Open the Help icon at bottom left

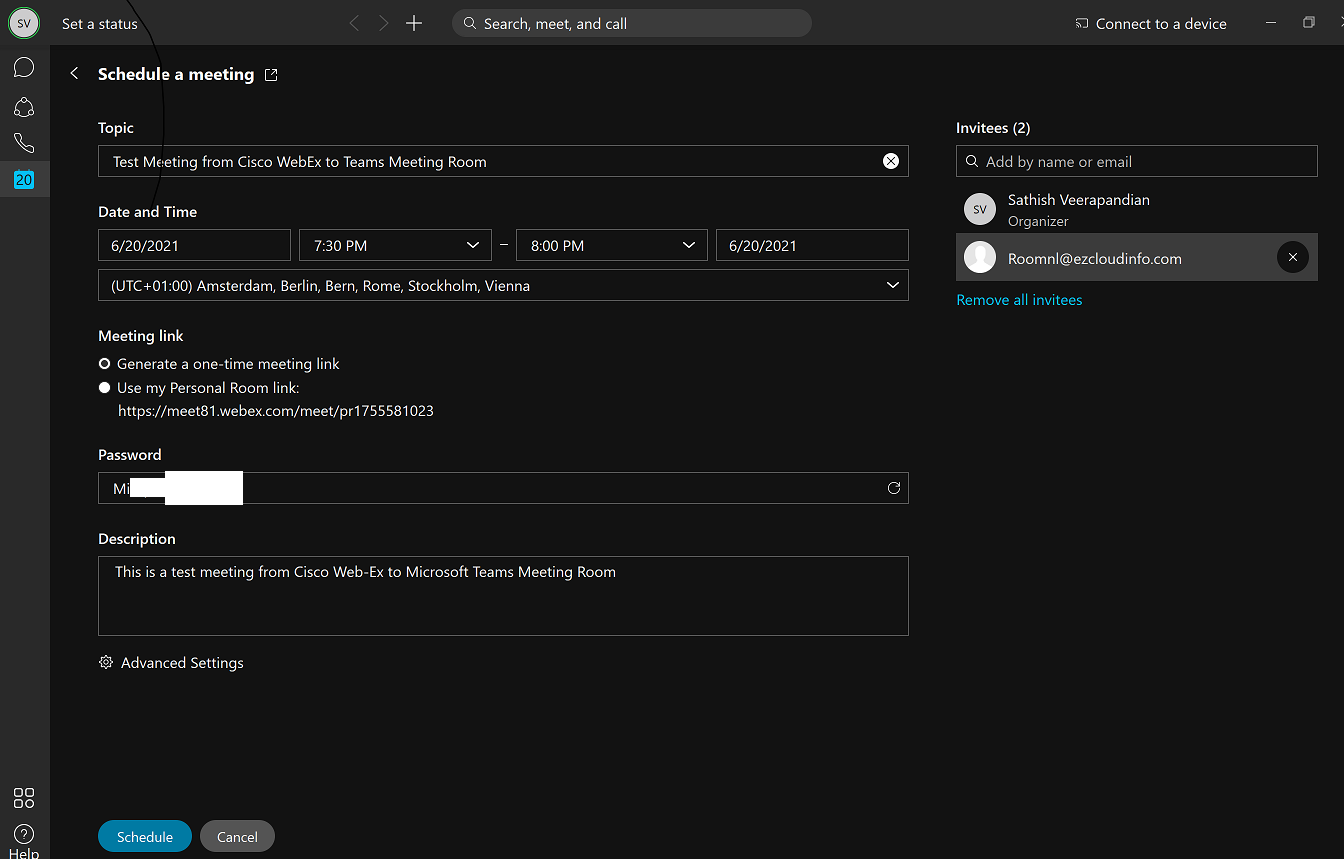tap(24, 834)
